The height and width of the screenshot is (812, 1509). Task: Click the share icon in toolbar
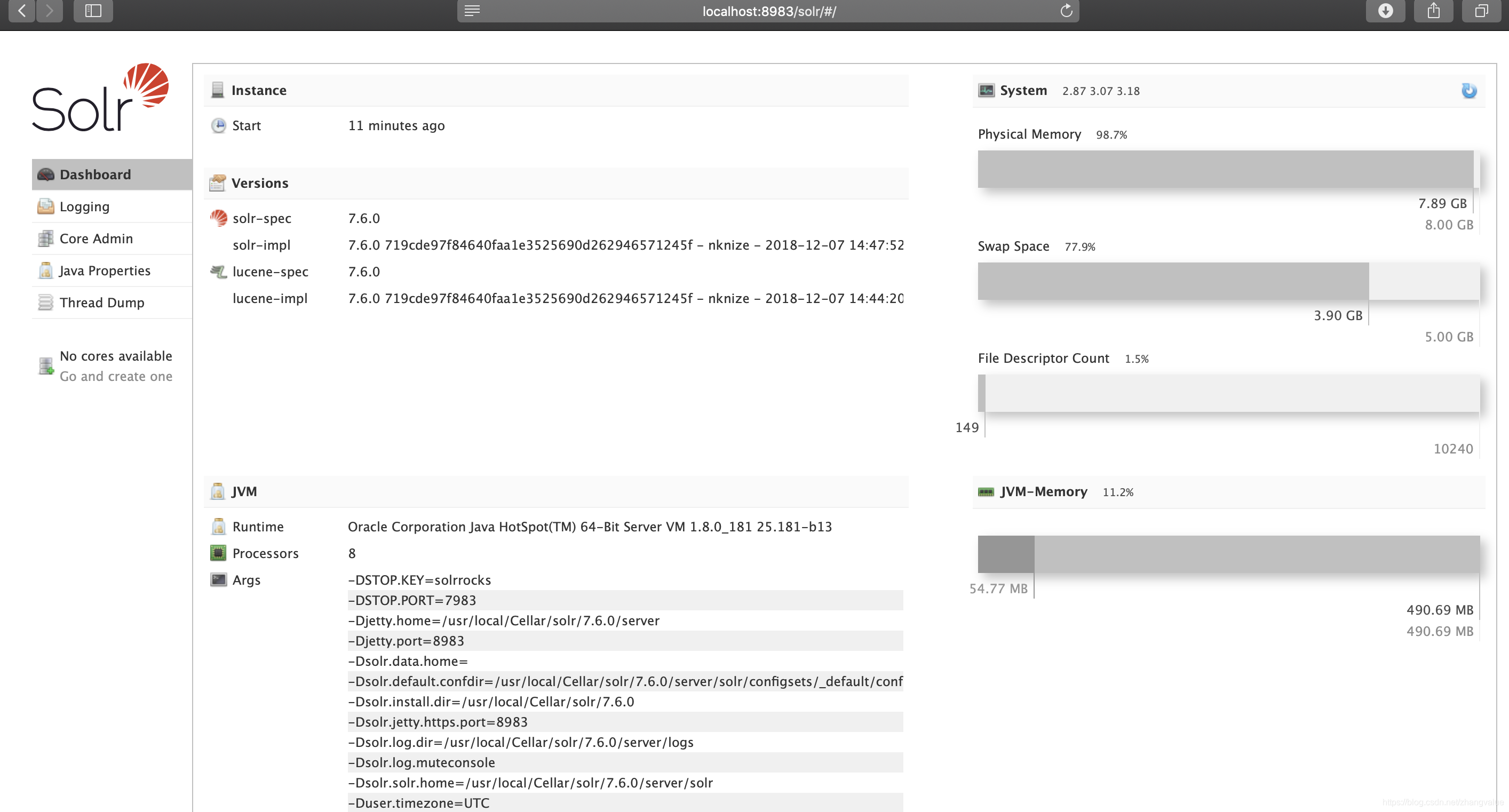tap(1433, 11)
